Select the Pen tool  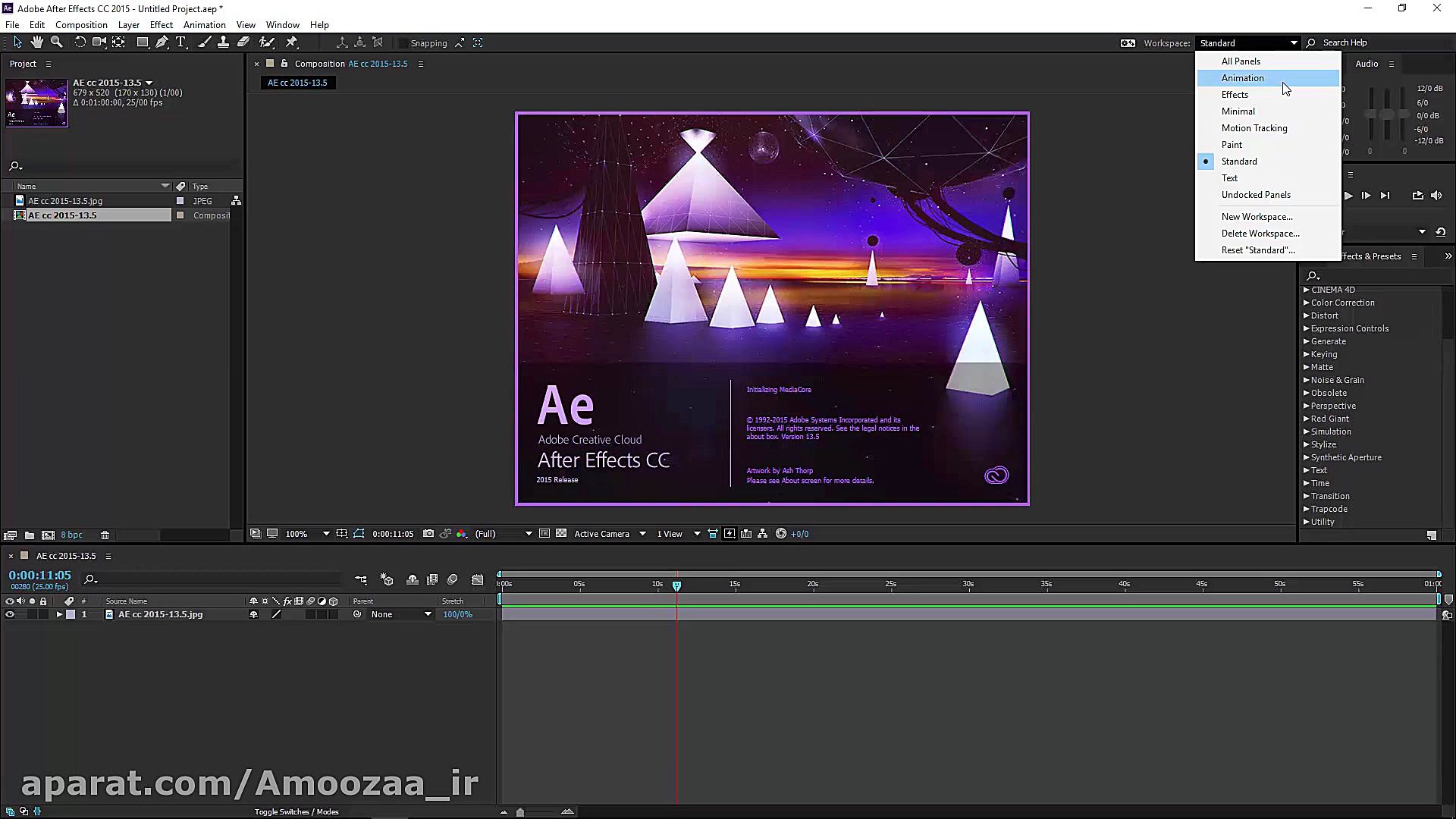[162, 42]
